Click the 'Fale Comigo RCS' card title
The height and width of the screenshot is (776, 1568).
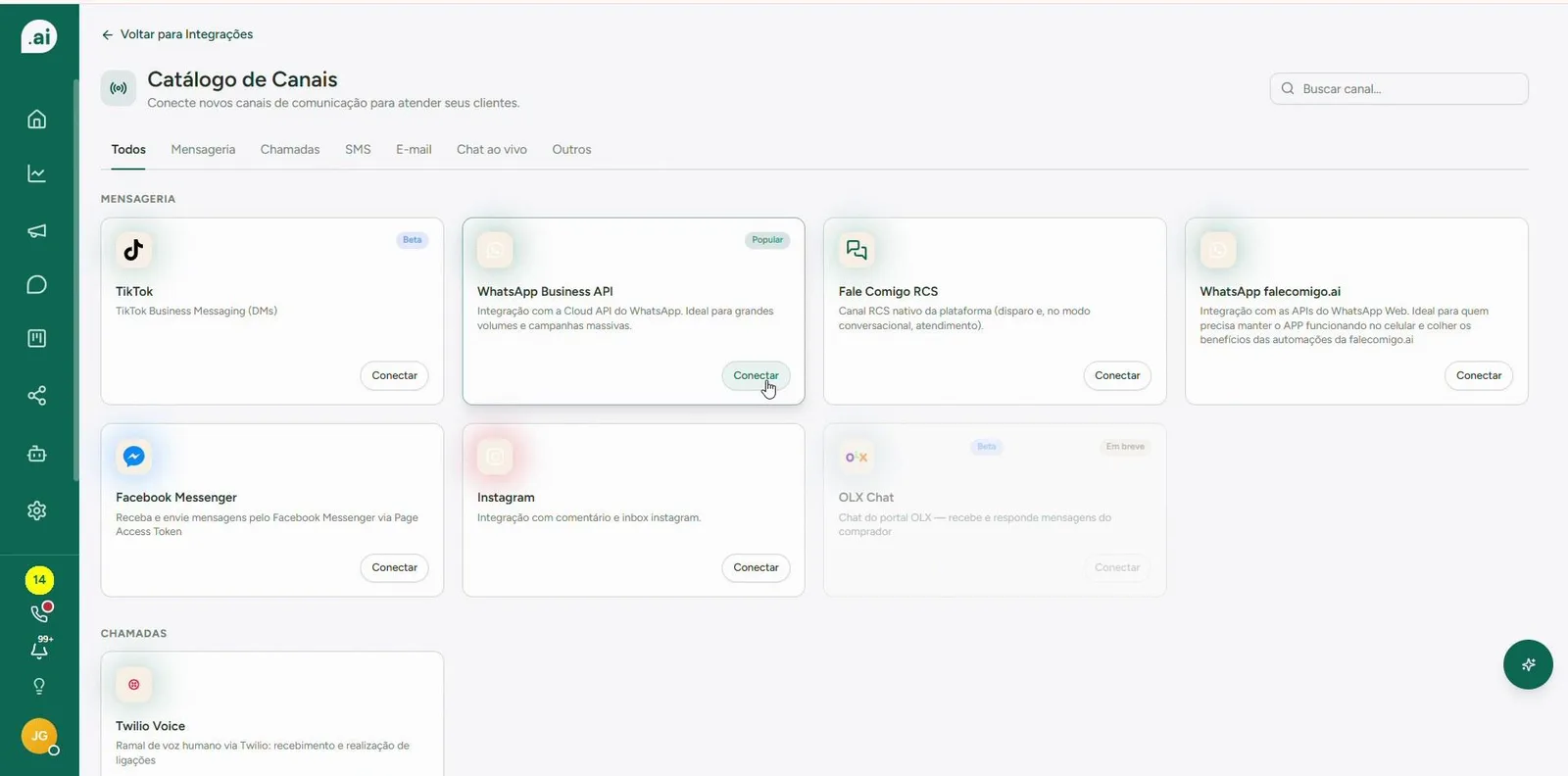tap(888, 292)
